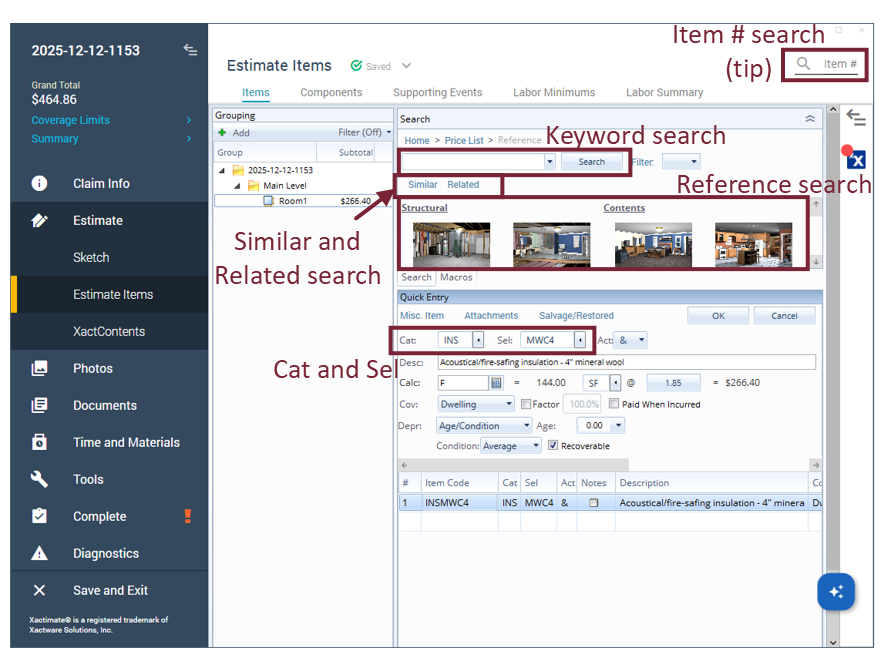The width and height of the screenshot is (896, 658).
Task: Click the Diagnostics warning icon
Action: [39, 554]
